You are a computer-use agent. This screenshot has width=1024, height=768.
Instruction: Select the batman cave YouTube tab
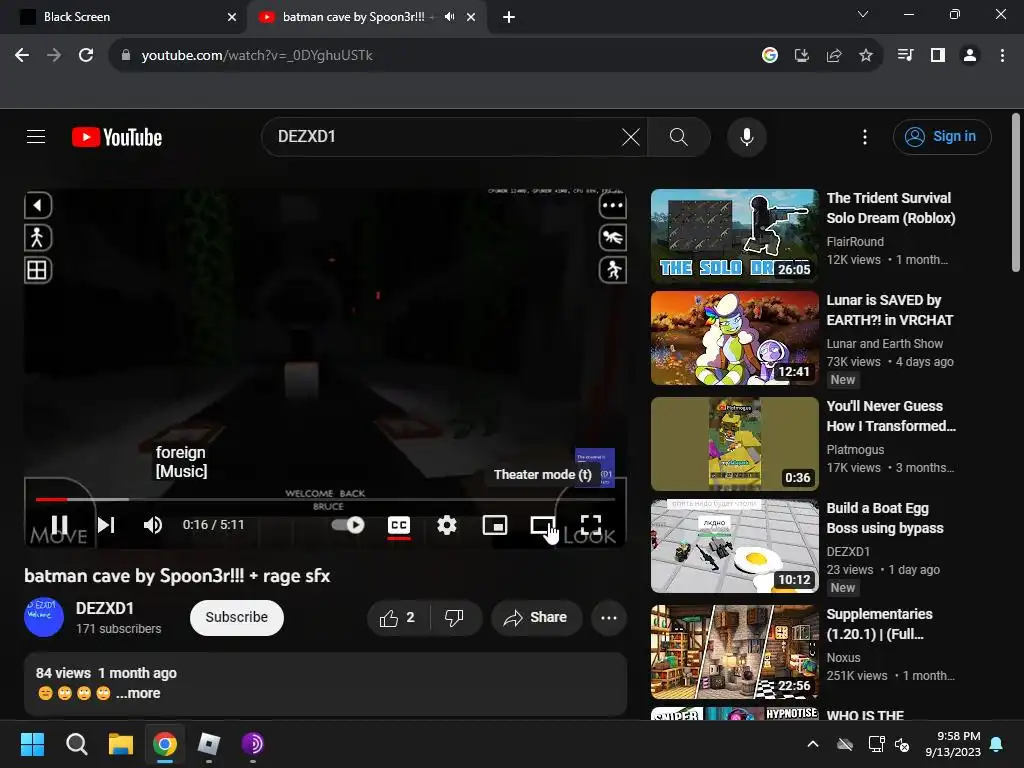click(x=353, y=17)
